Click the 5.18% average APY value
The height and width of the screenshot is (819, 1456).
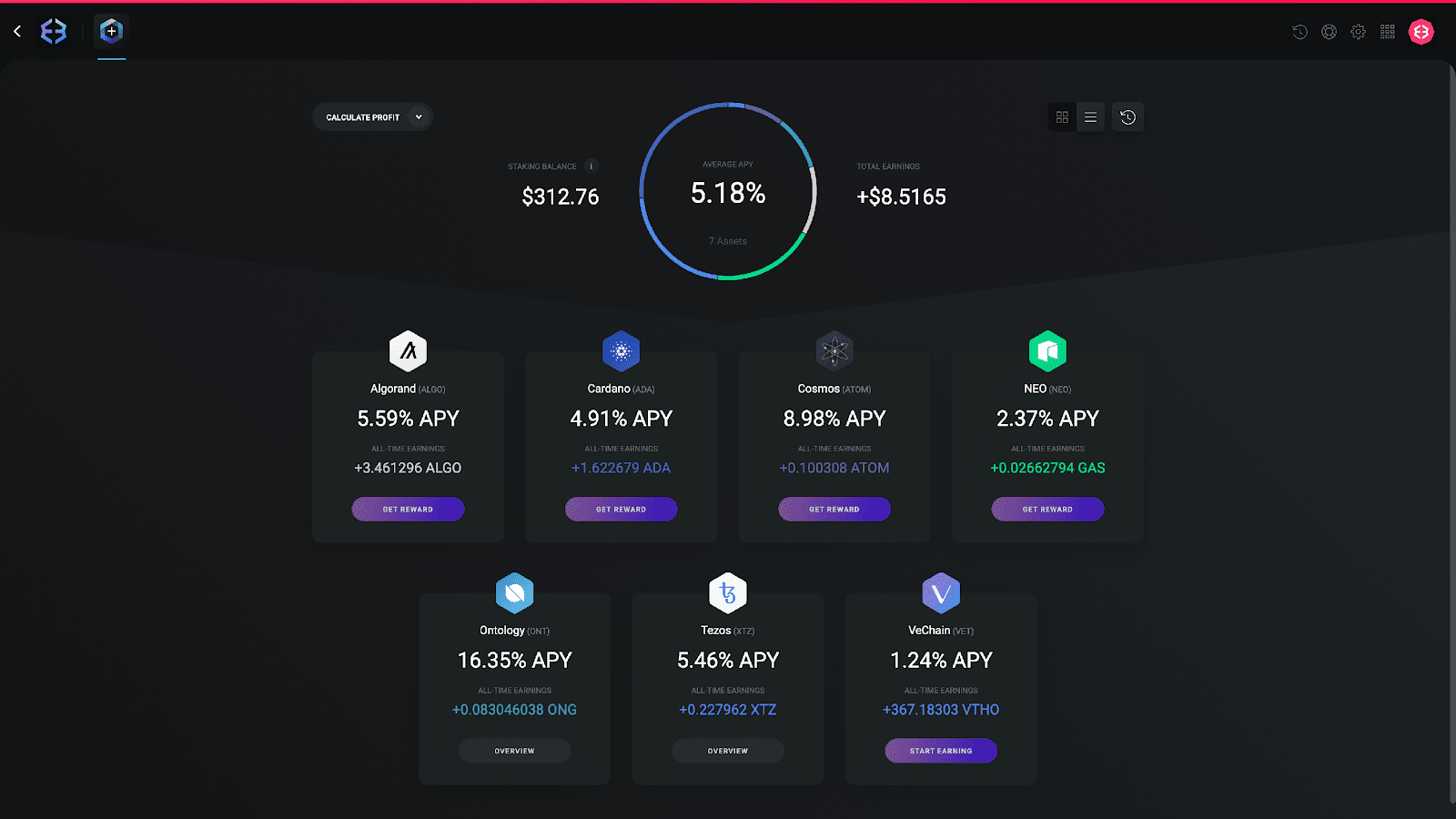[728, 193]
